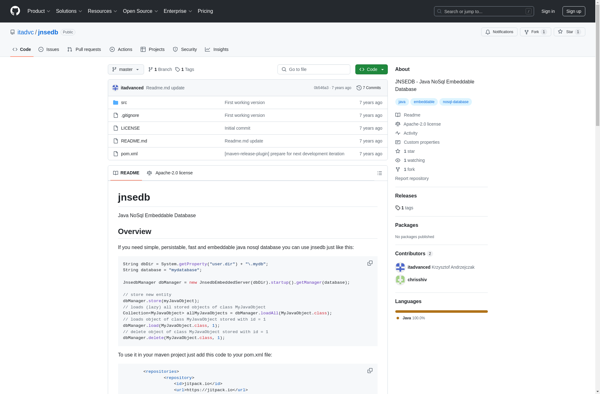Open the GitHub home logo
The height and width of the screenshot is (394, 600).
point(15,11)
